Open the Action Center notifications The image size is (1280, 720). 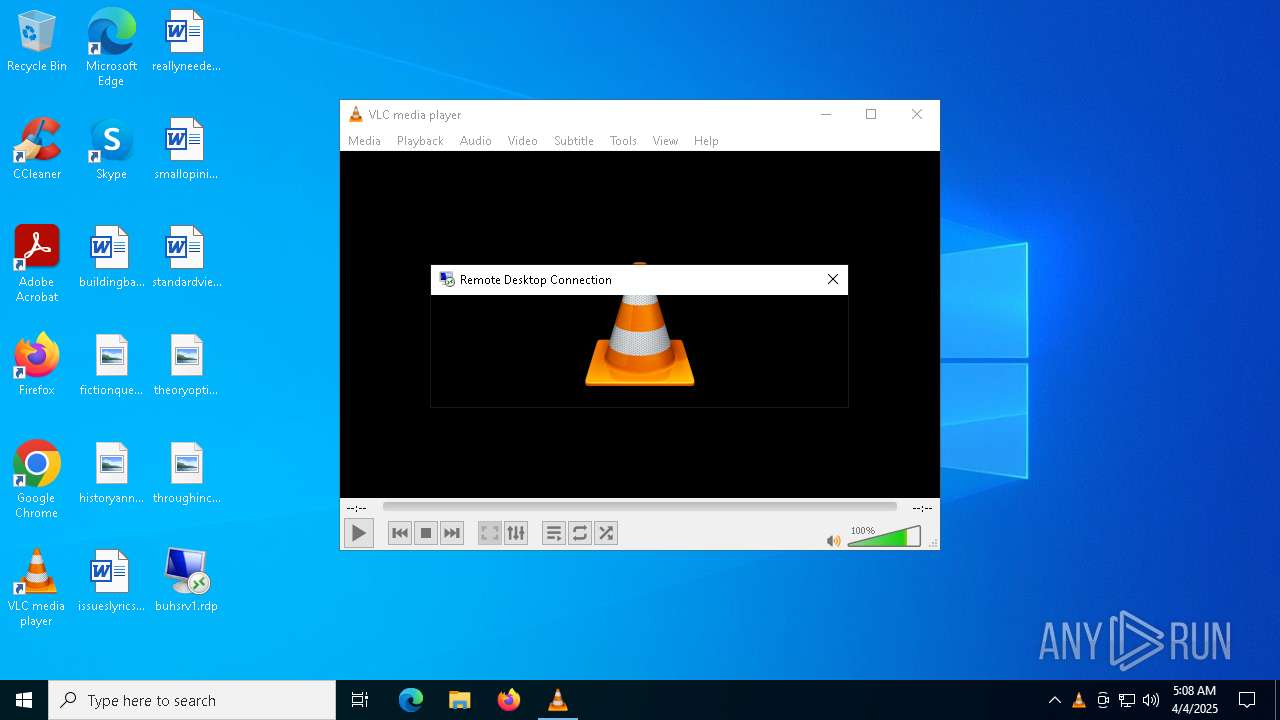[x=1247, y=700]
